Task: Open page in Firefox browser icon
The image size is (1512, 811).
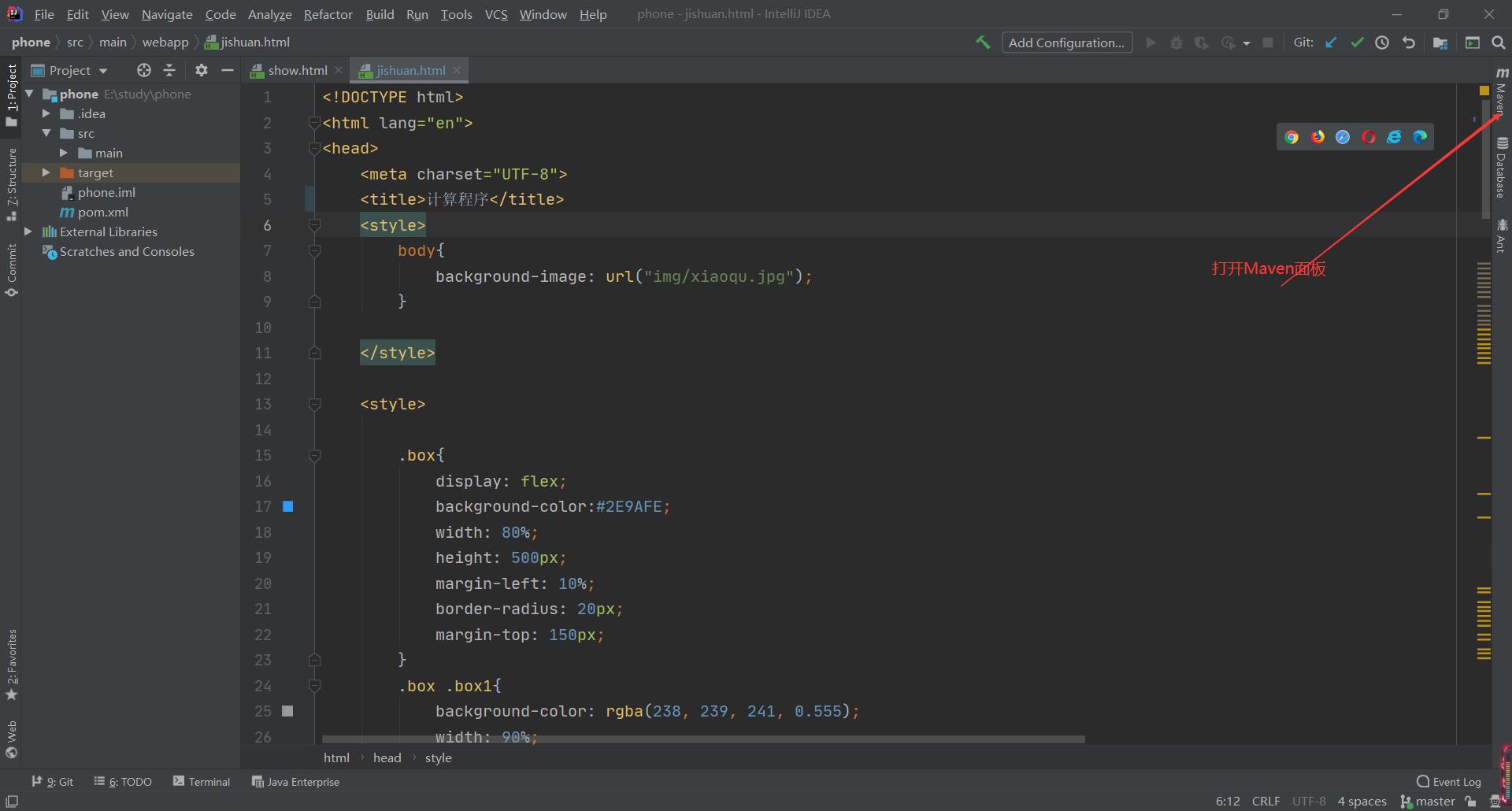Action: point(1317,137)
